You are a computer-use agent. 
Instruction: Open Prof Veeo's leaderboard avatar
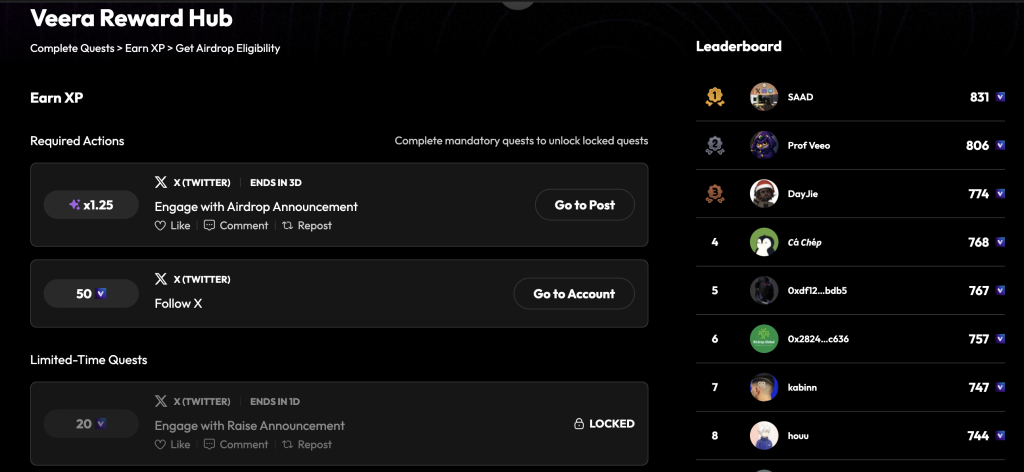[x=764, y=145]
